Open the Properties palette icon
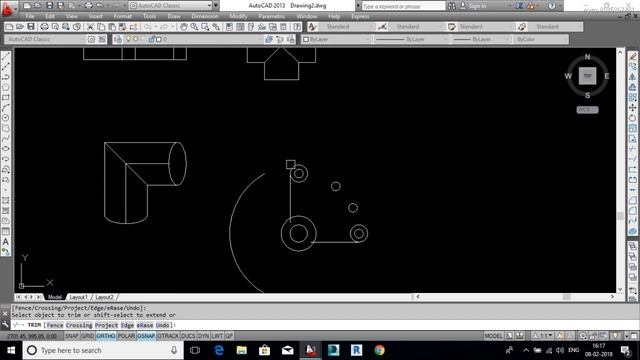 coord(229,27)
